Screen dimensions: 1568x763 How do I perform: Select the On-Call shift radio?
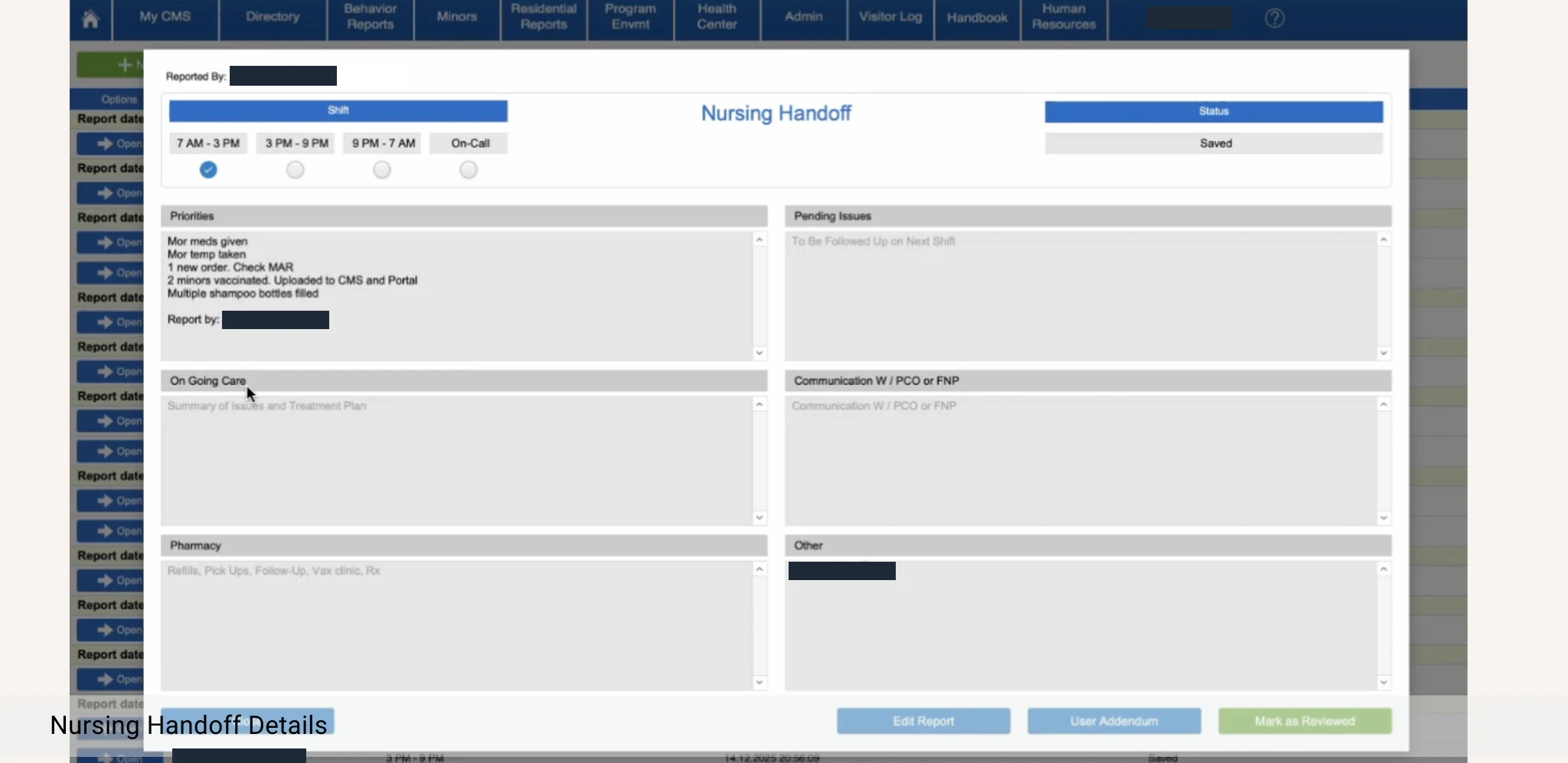tap(469, 170)
